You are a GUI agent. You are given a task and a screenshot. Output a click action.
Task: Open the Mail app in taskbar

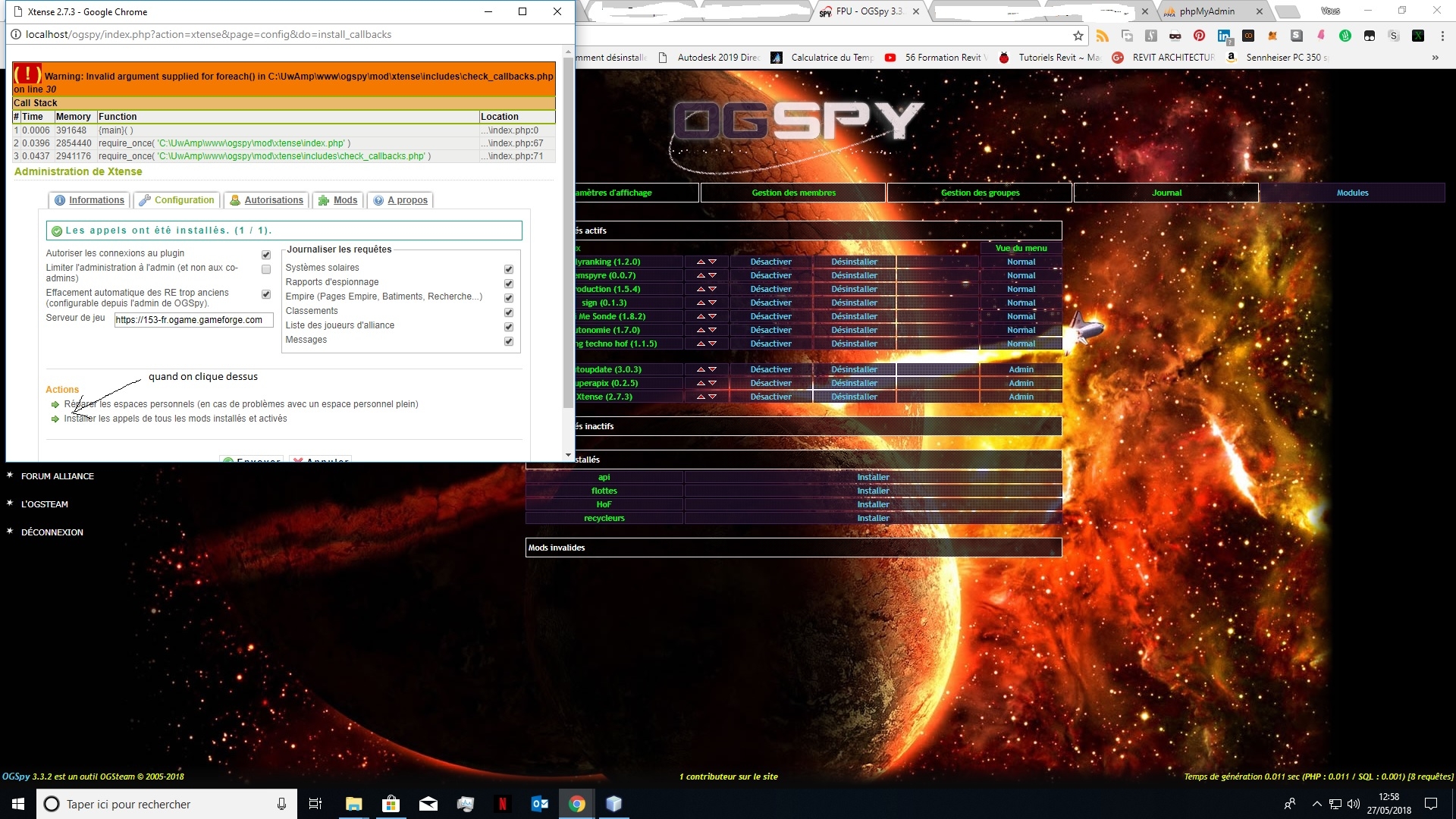pyautogui.click(x=428, y=804)
